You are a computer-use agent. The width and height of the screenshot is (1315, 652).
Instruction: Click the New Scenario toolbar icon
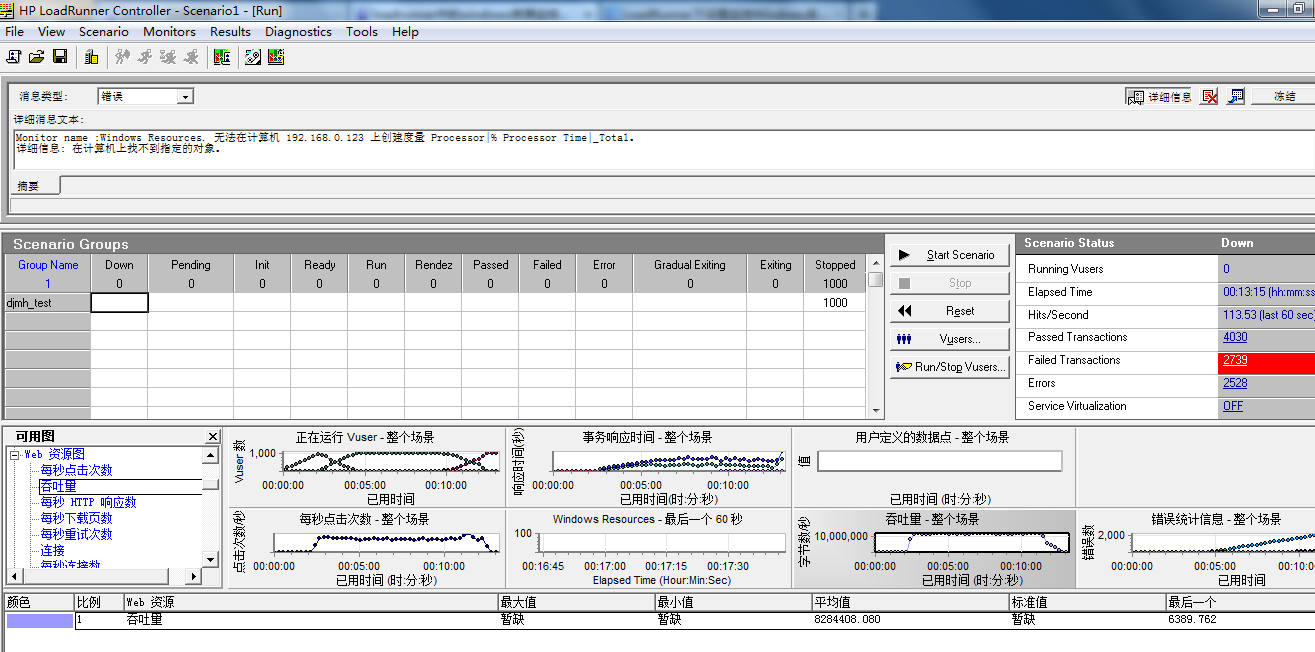[x=14, y=57]
